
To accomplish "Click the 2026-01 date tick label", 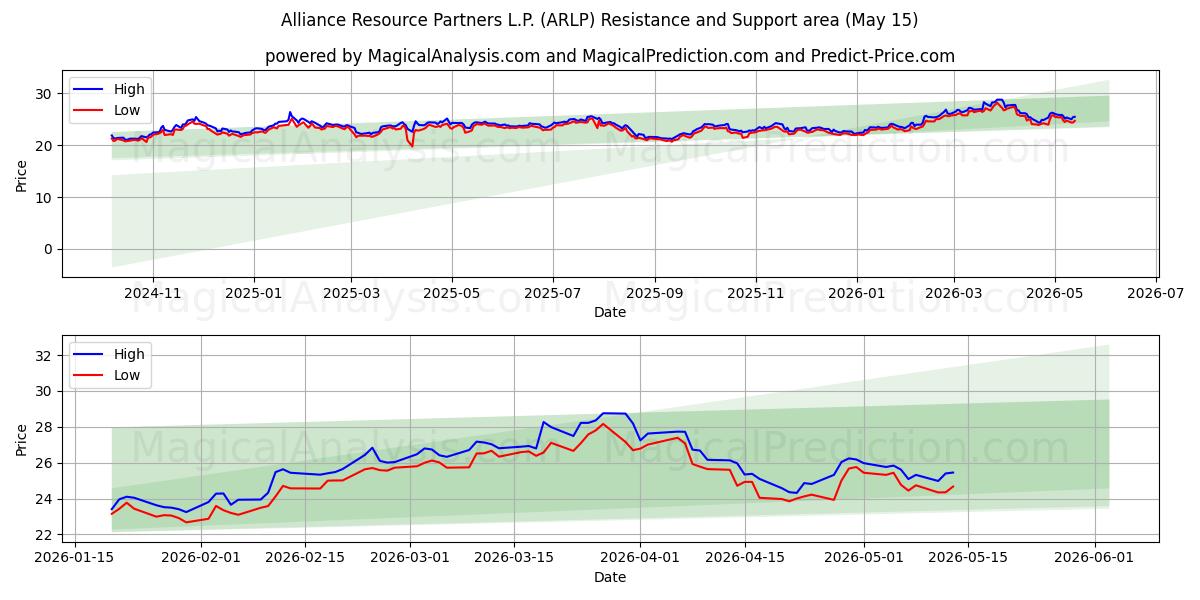I will 857,293.
